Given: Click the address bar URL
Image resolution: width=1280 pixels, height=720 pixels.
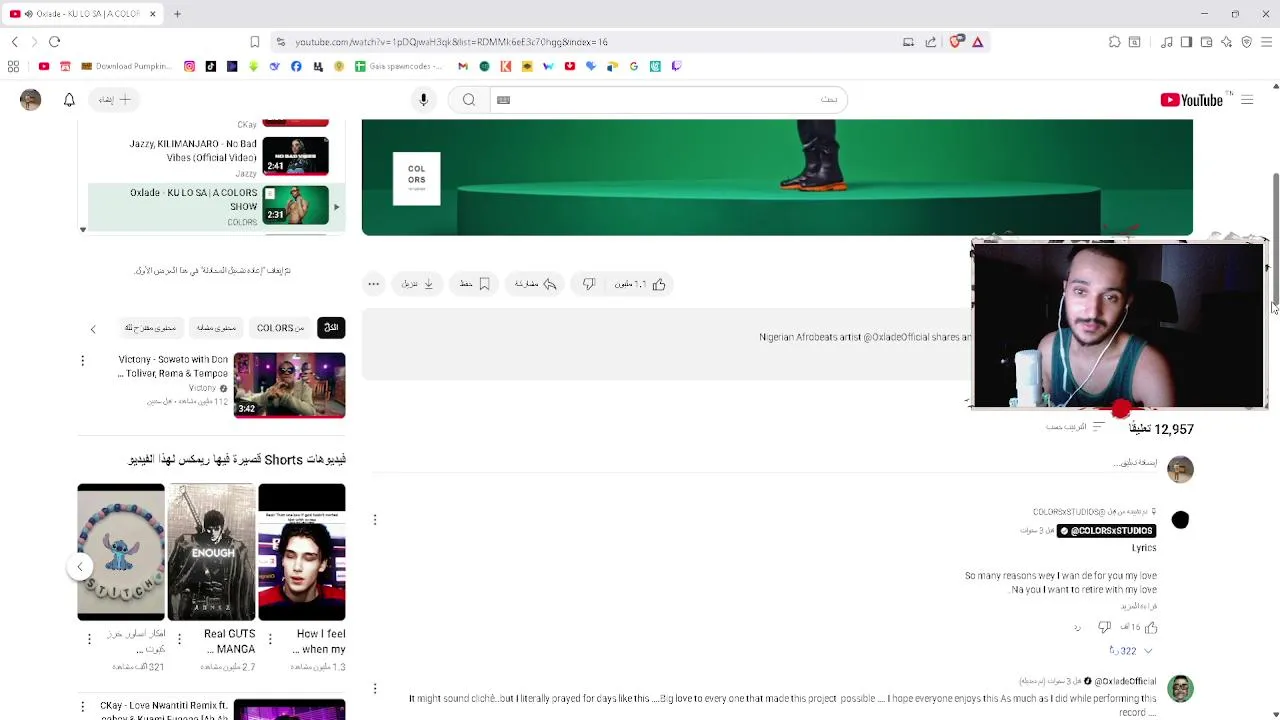Looking at the screenshot, I should pyautogui.click(x=451, y=42).
